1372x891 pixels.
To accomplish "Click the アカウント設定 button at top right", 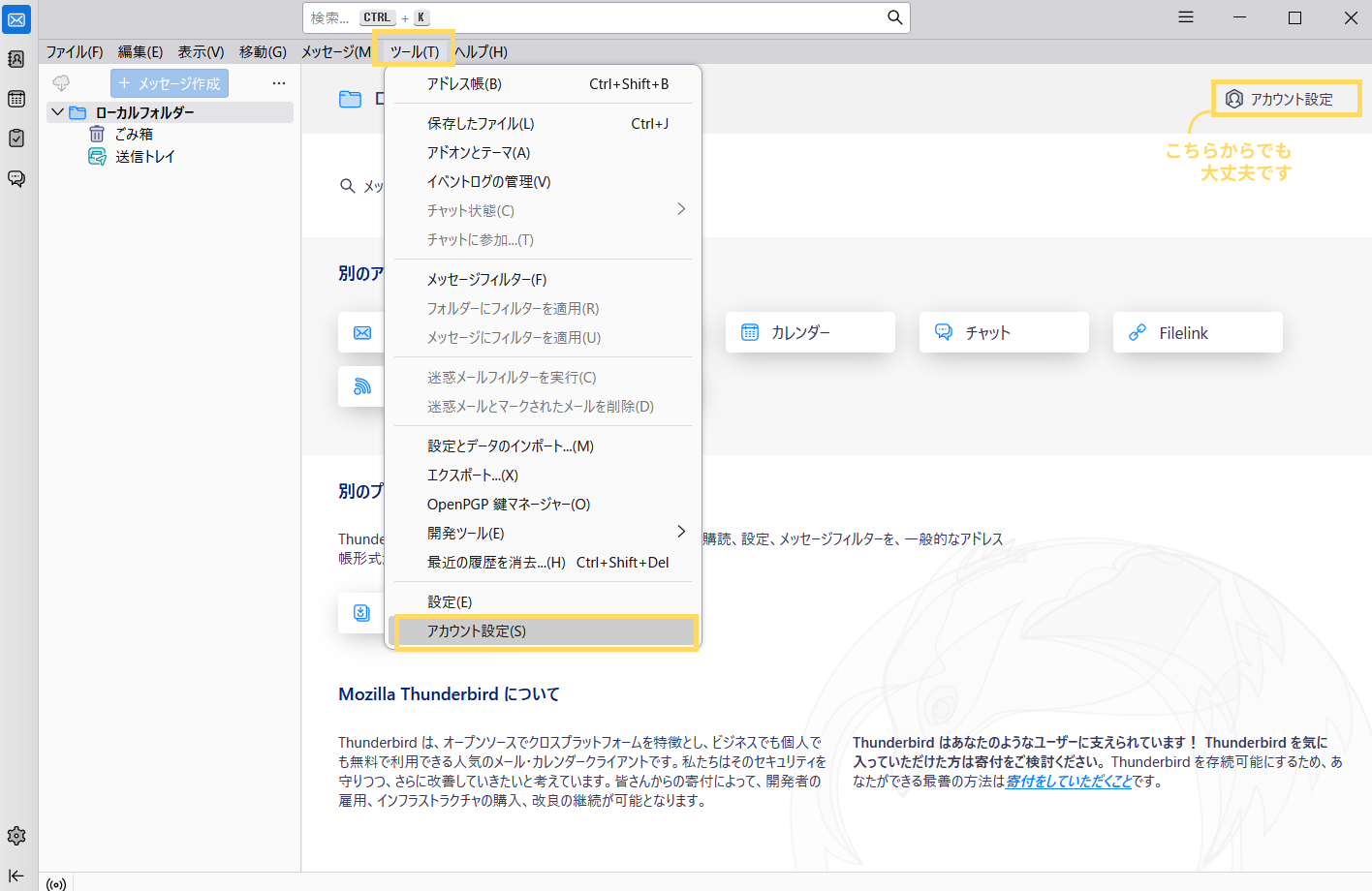I will point(1286,99).
